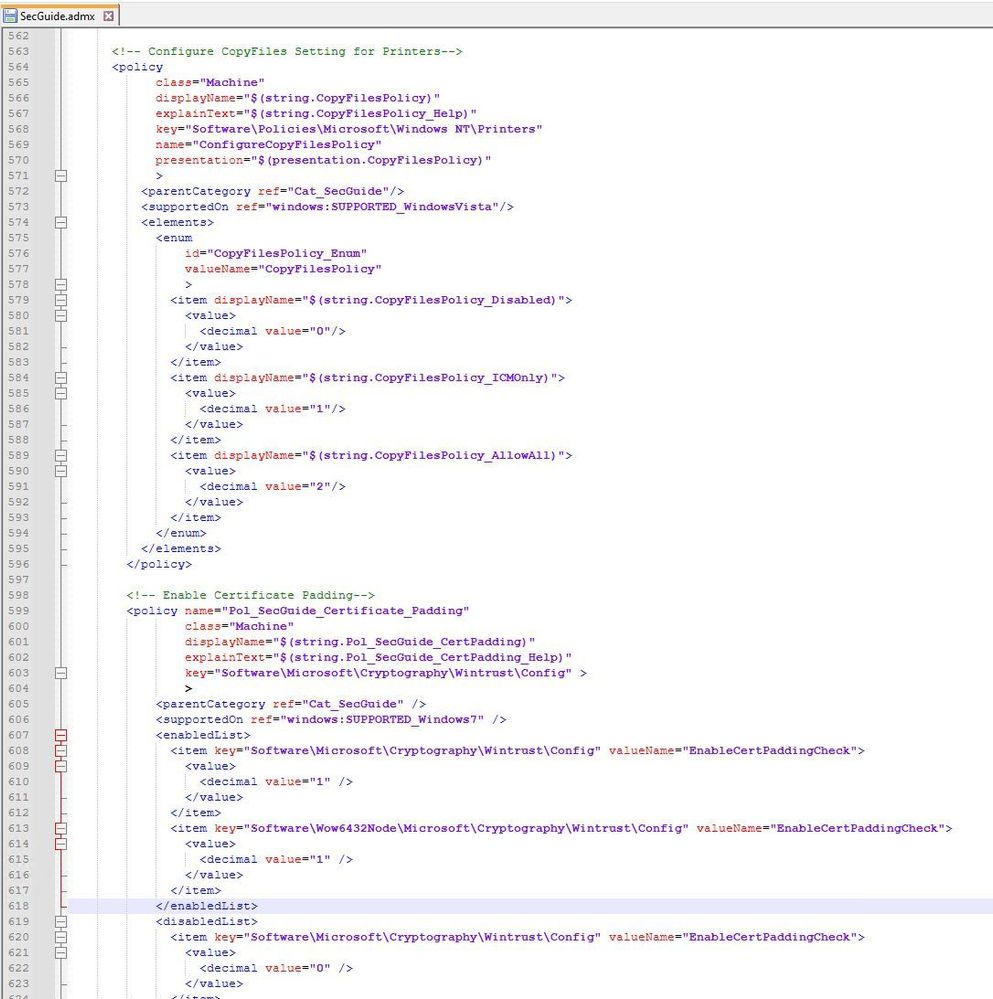Image resolution: width=993 pixels, height=999 pixels.
Task: Click <decimal value="0"/> on line 581
Action: point(272,331)
